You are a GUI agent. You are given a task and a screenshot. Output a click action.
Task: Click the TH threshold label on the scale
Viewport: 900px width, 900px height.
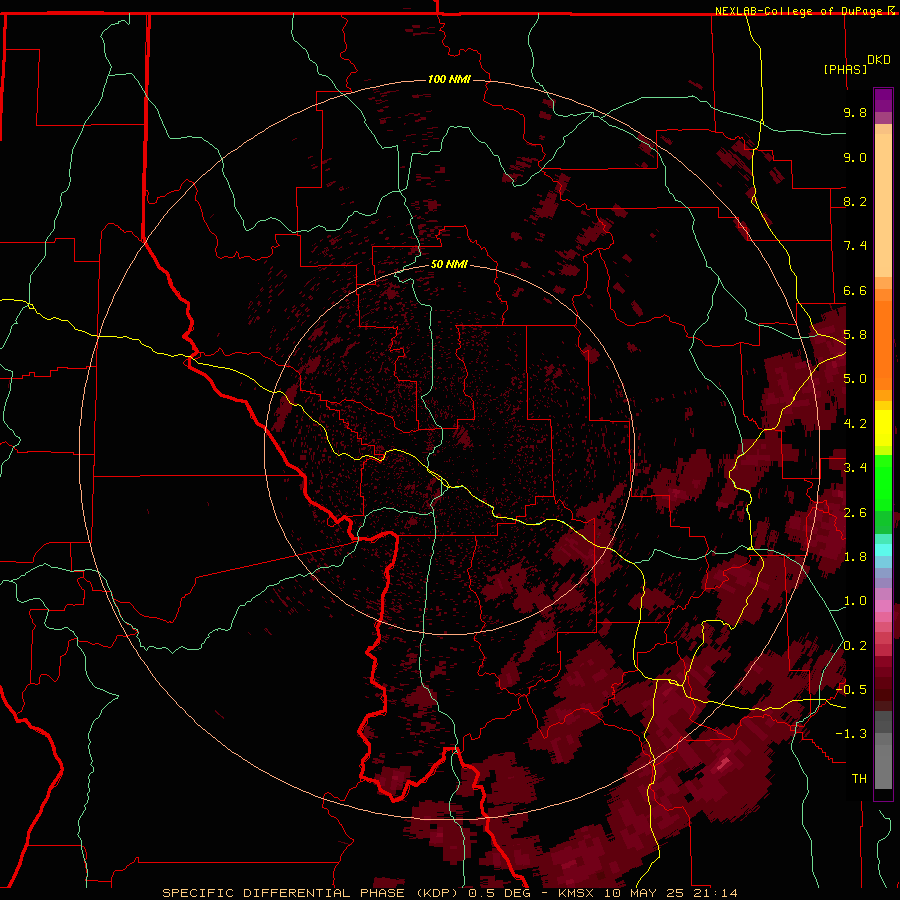[859, 779]
